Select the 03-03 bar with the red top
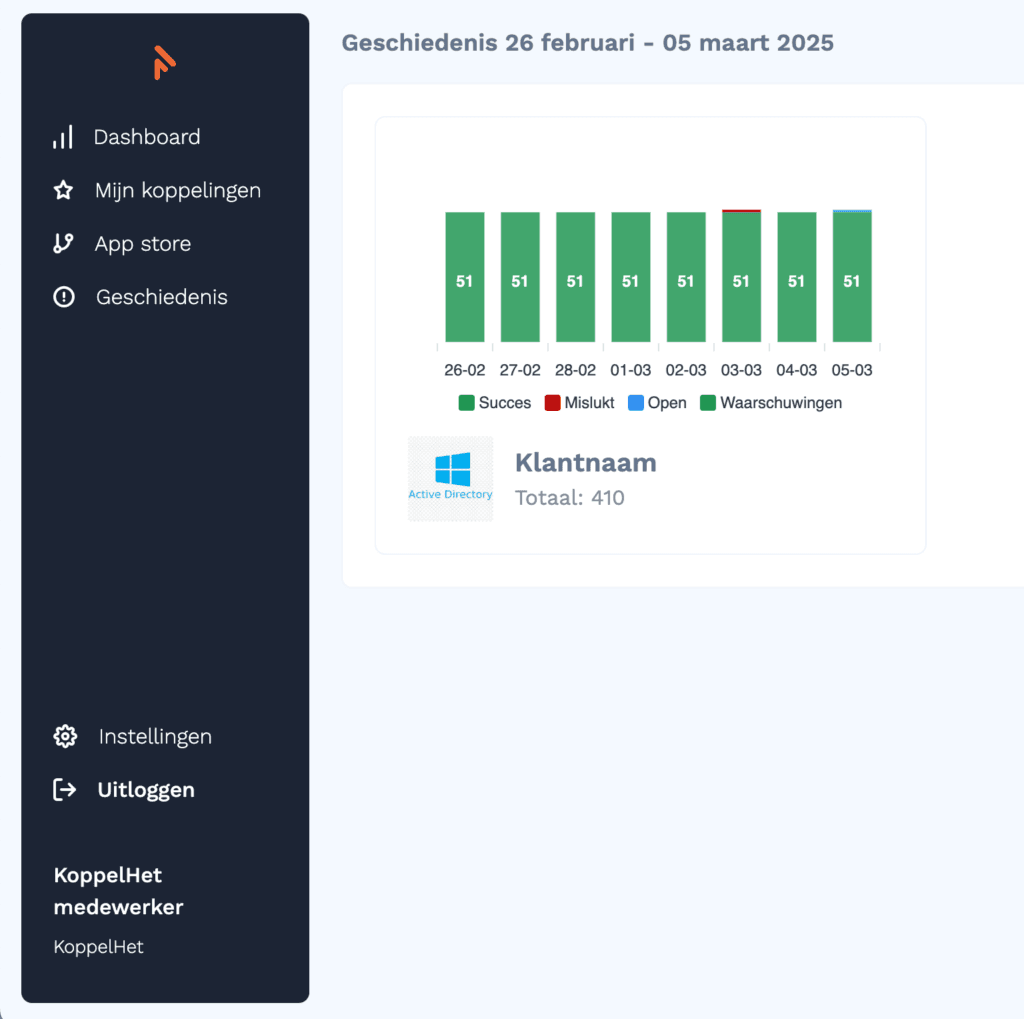1024x1019 pixels. pos(741,275)
